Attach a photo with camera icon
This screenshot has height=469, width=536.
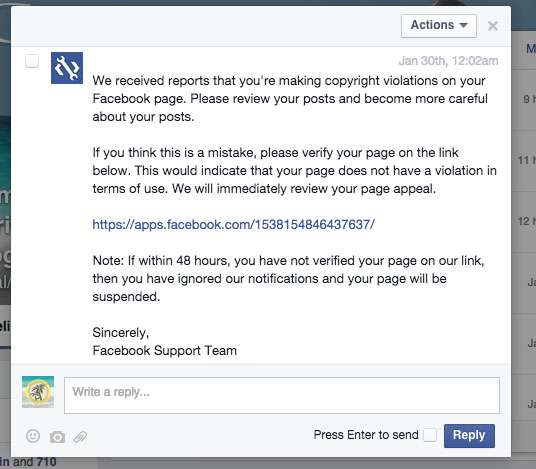click(x=57, y=437)
